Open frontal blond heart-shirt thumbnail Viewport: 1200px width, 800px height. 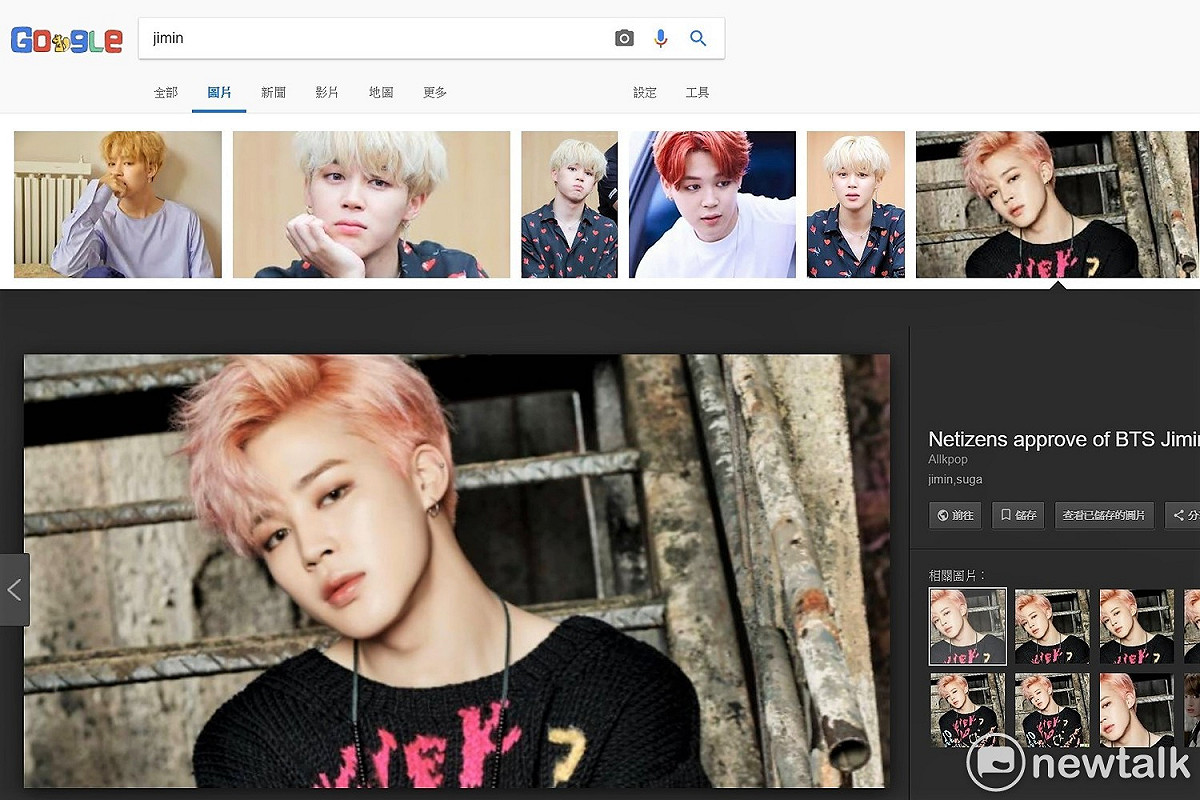[855, 204]
